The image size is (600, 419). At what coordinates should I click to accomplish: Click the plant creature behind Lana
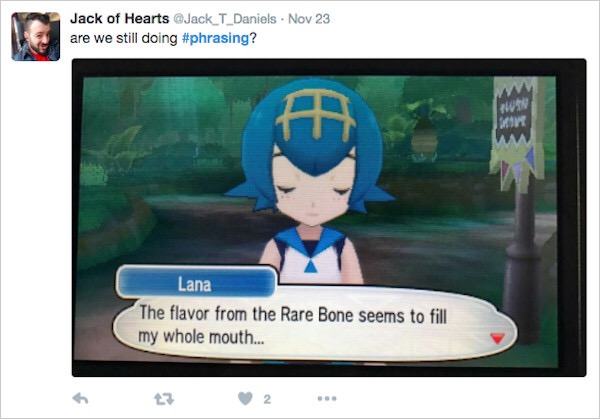424,130
